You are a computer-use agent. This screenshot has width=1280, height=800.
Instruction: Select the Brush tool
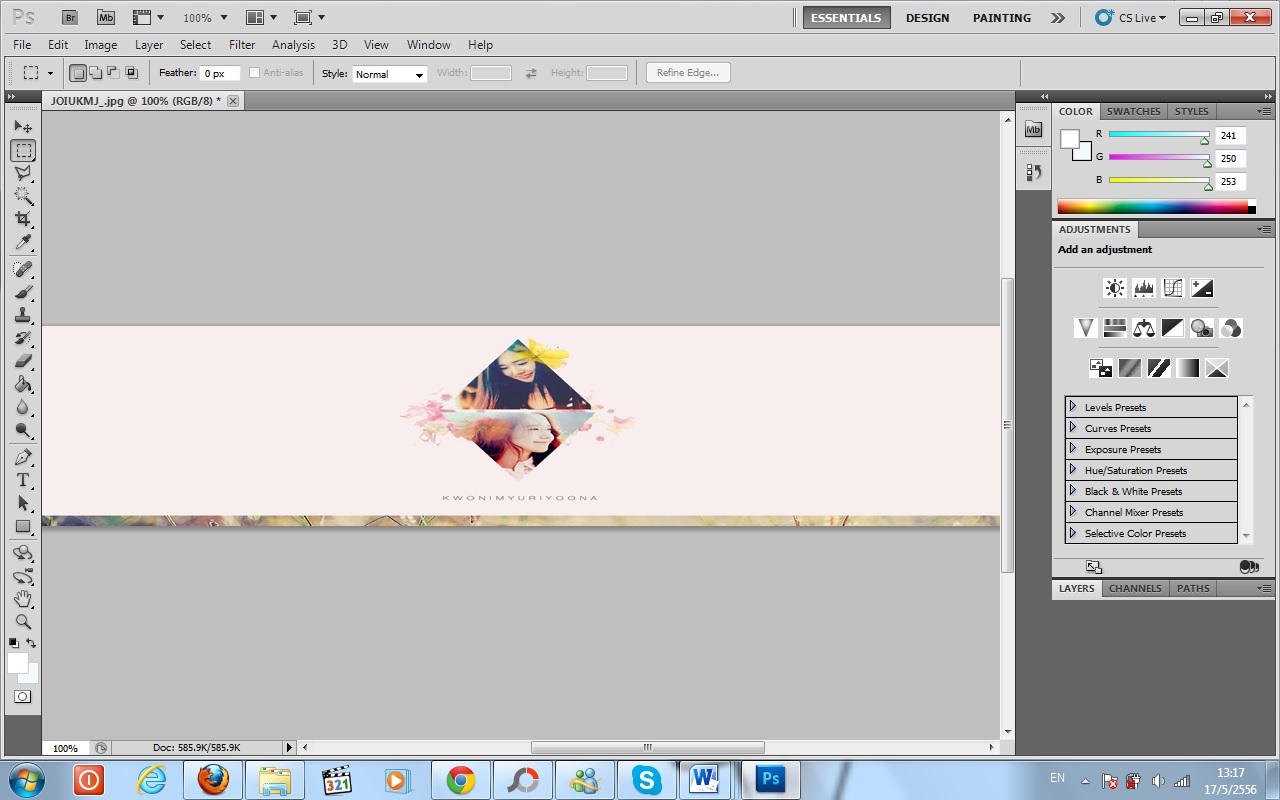click(23, 292)
